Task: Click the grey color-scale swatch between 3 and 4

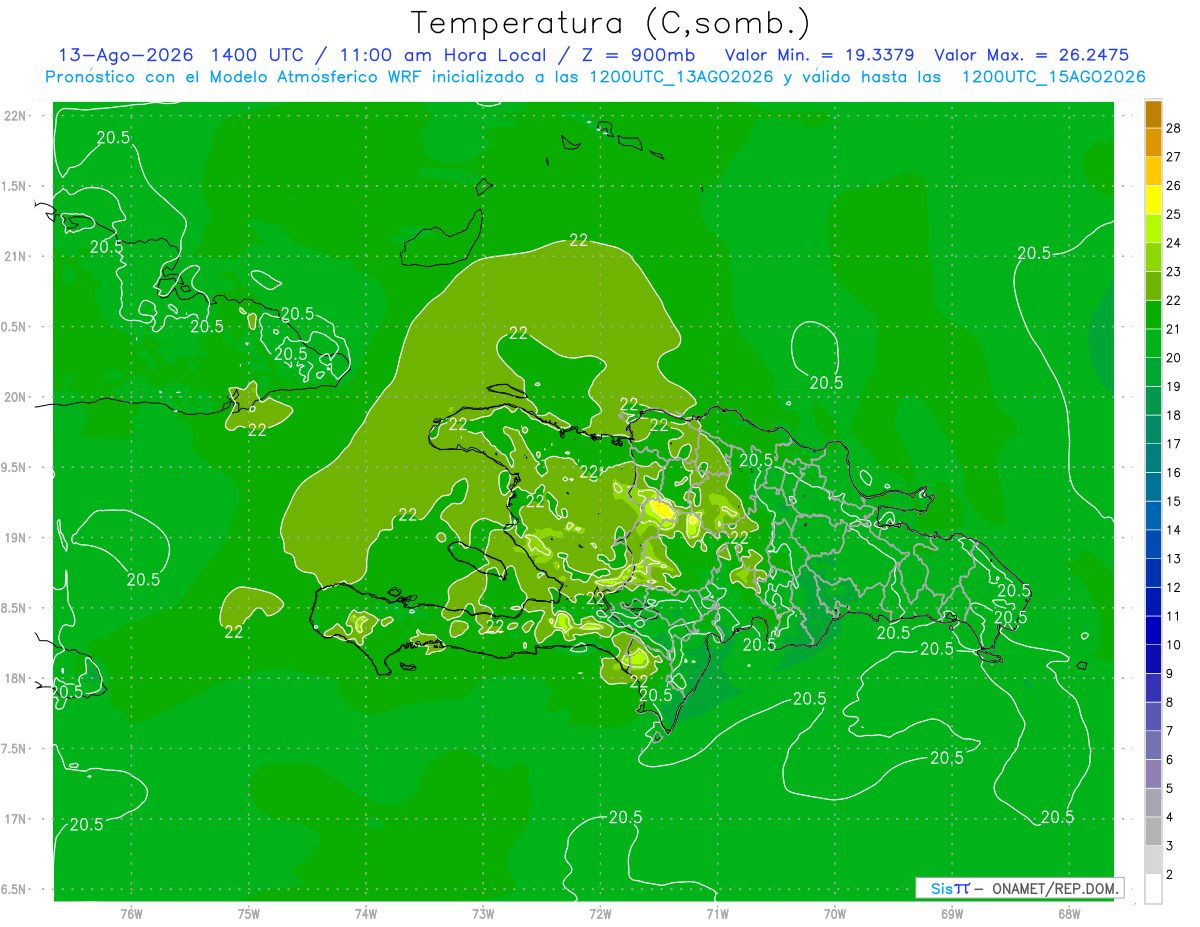Action: tap(1153, 832)
